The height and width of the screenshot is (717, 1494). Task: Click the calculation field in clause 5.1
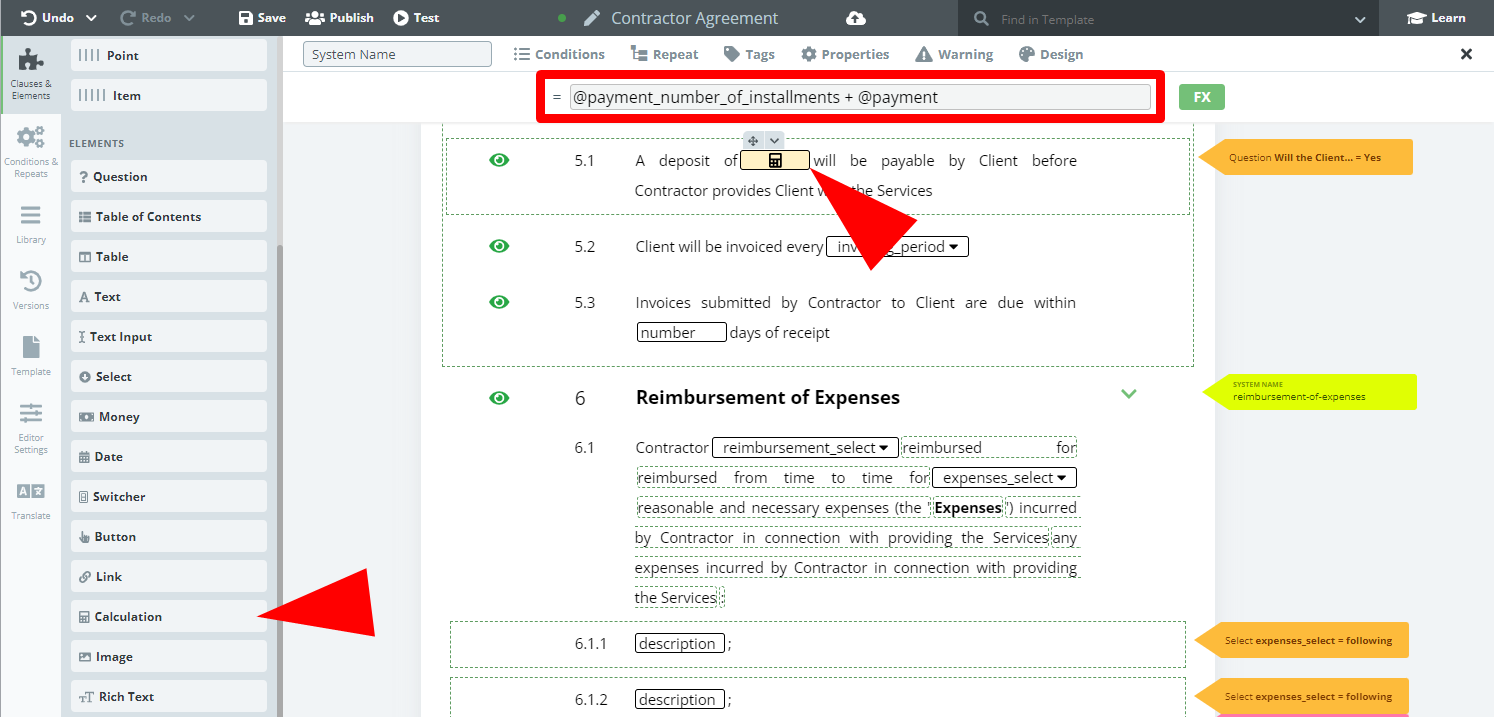(x=774, y=160)
